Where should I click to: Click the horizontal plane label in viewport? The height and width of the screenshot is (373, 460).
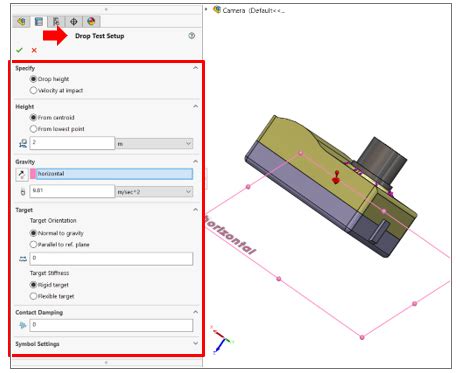[x=229, y=235]
